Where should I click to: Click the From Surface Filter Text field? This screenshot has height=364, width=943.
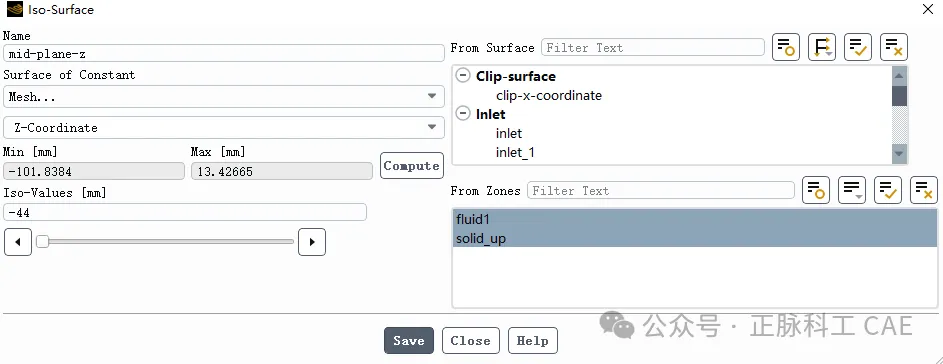point(653,48)
